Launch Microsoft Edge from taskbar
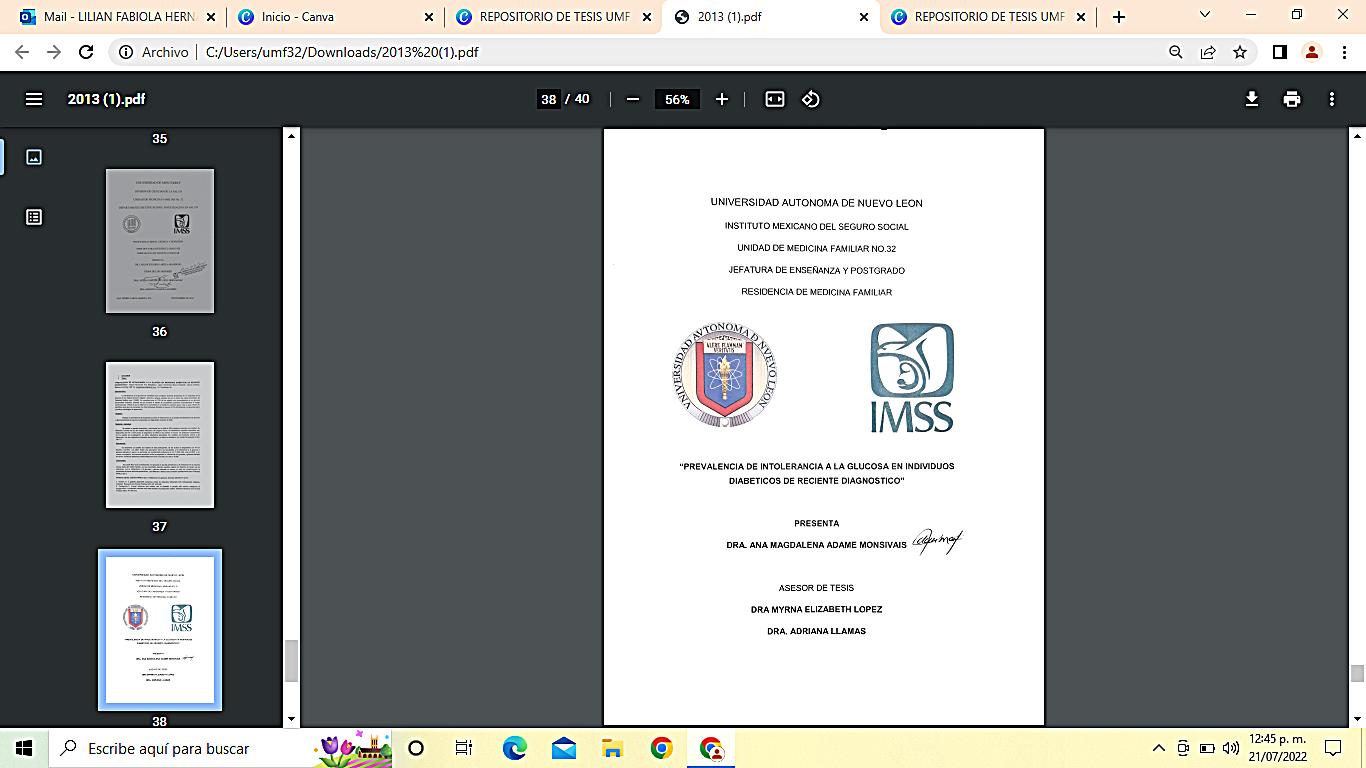Image resolution: width=1366 pixels, height=768 pixels. [x=514, y=748]
